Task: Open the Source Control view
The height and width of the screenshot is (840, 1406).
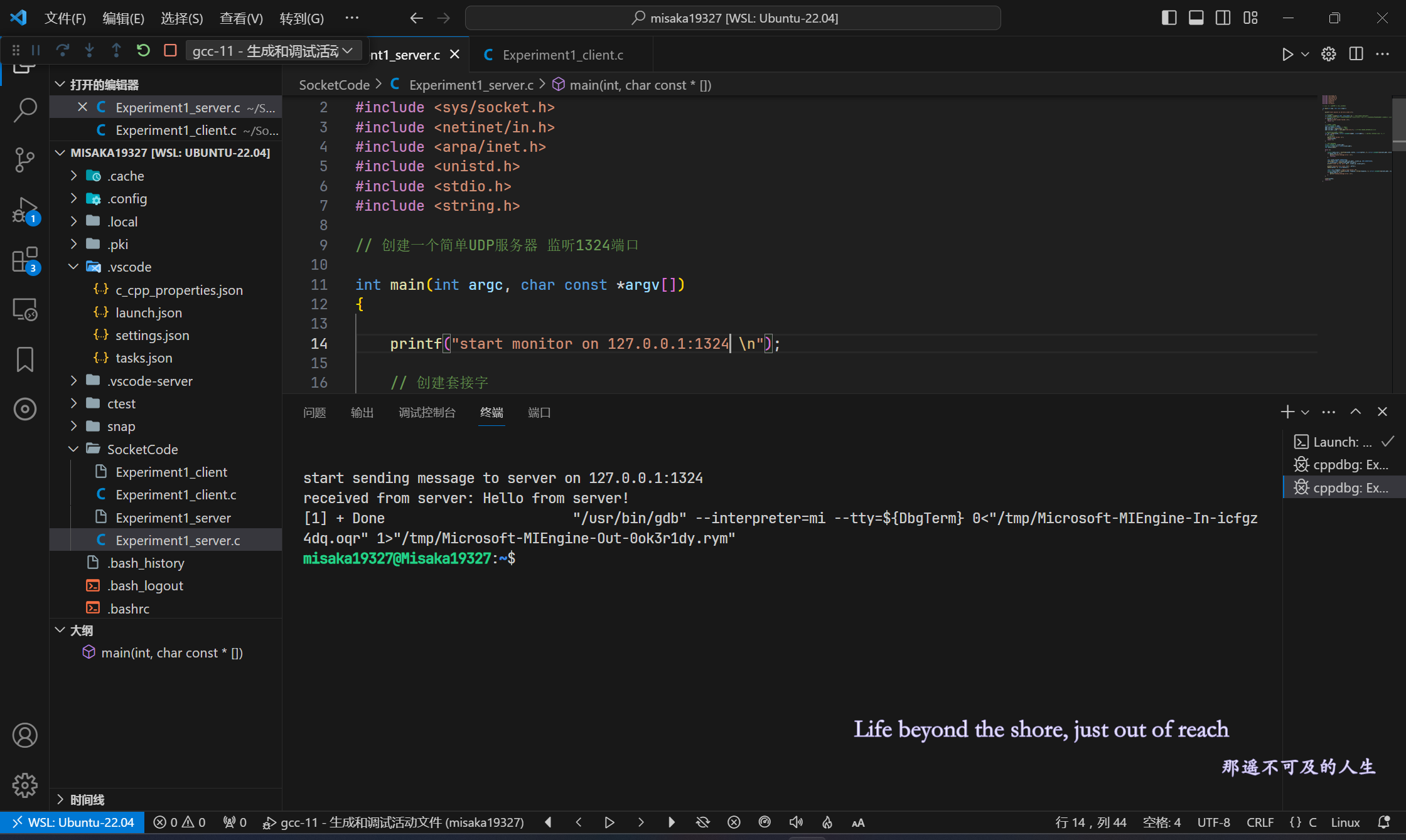Action: coord(25,159)
